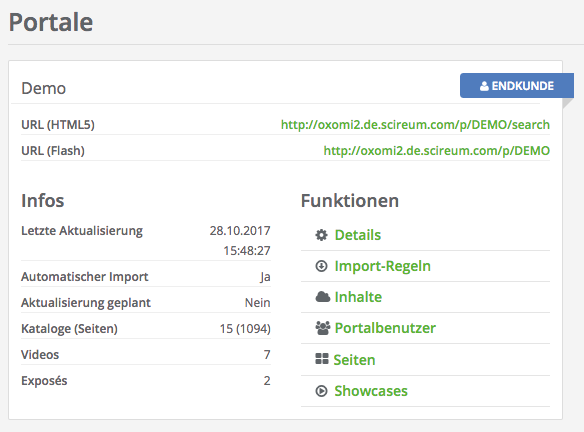The width and height of the screenshot is (584, 432).
Task: Click the grid icon beside Seiten
Action: pyautogui.click(x=322, y=359)
